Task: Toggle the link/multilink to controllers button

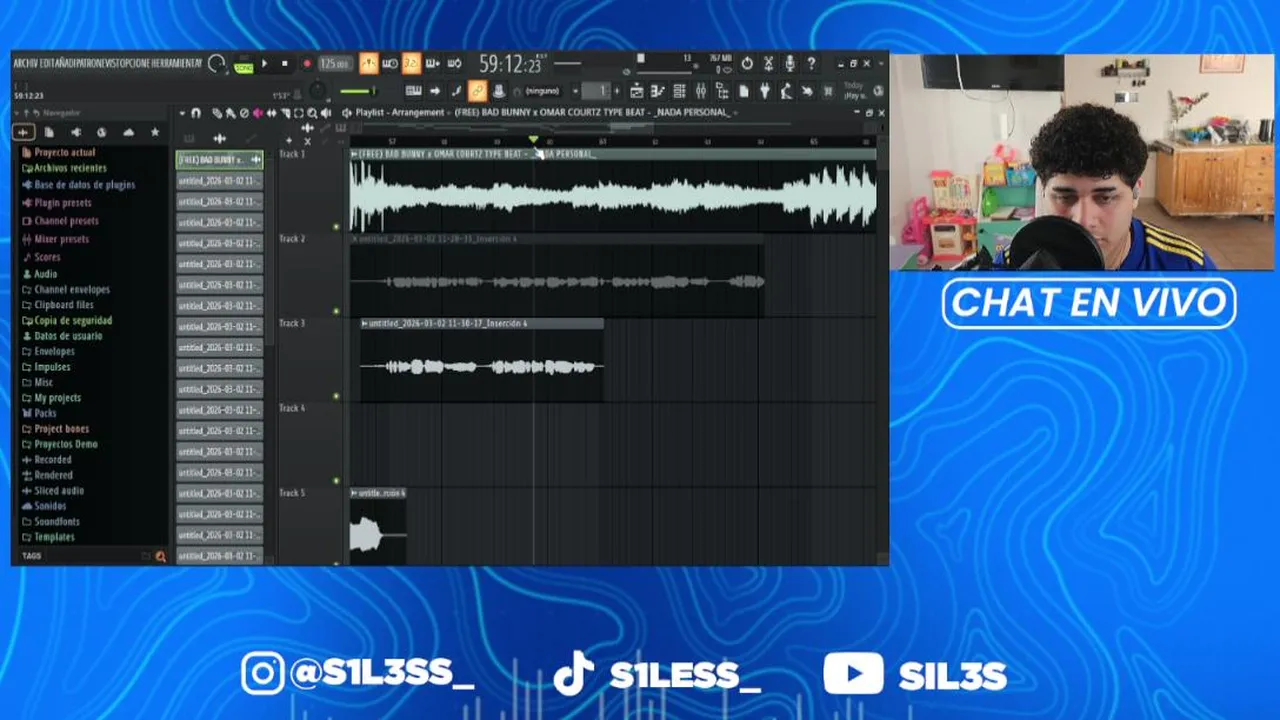Action: [x=477, y=91]
